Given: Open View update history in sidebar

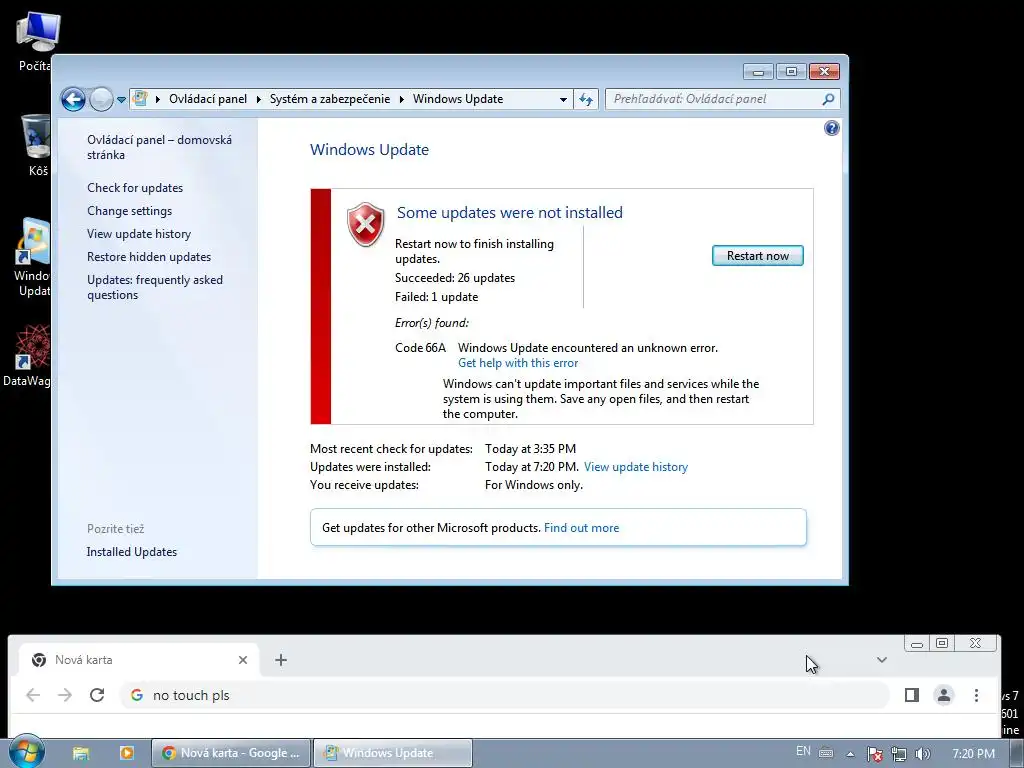Looking at the screenshot, I should click(x=139, y=234).
